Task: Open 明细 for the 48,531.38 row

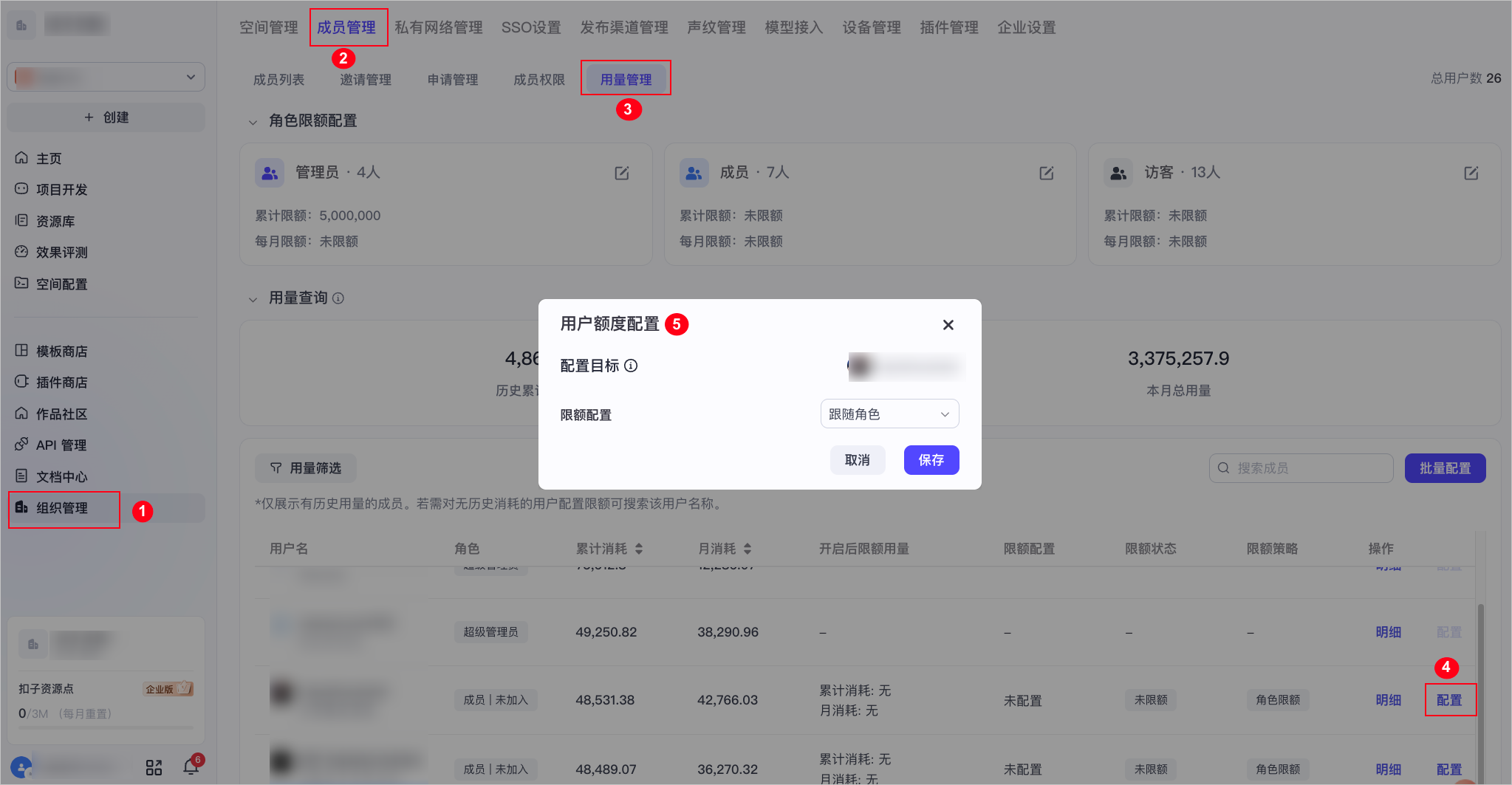Action: click(1388, 700)
